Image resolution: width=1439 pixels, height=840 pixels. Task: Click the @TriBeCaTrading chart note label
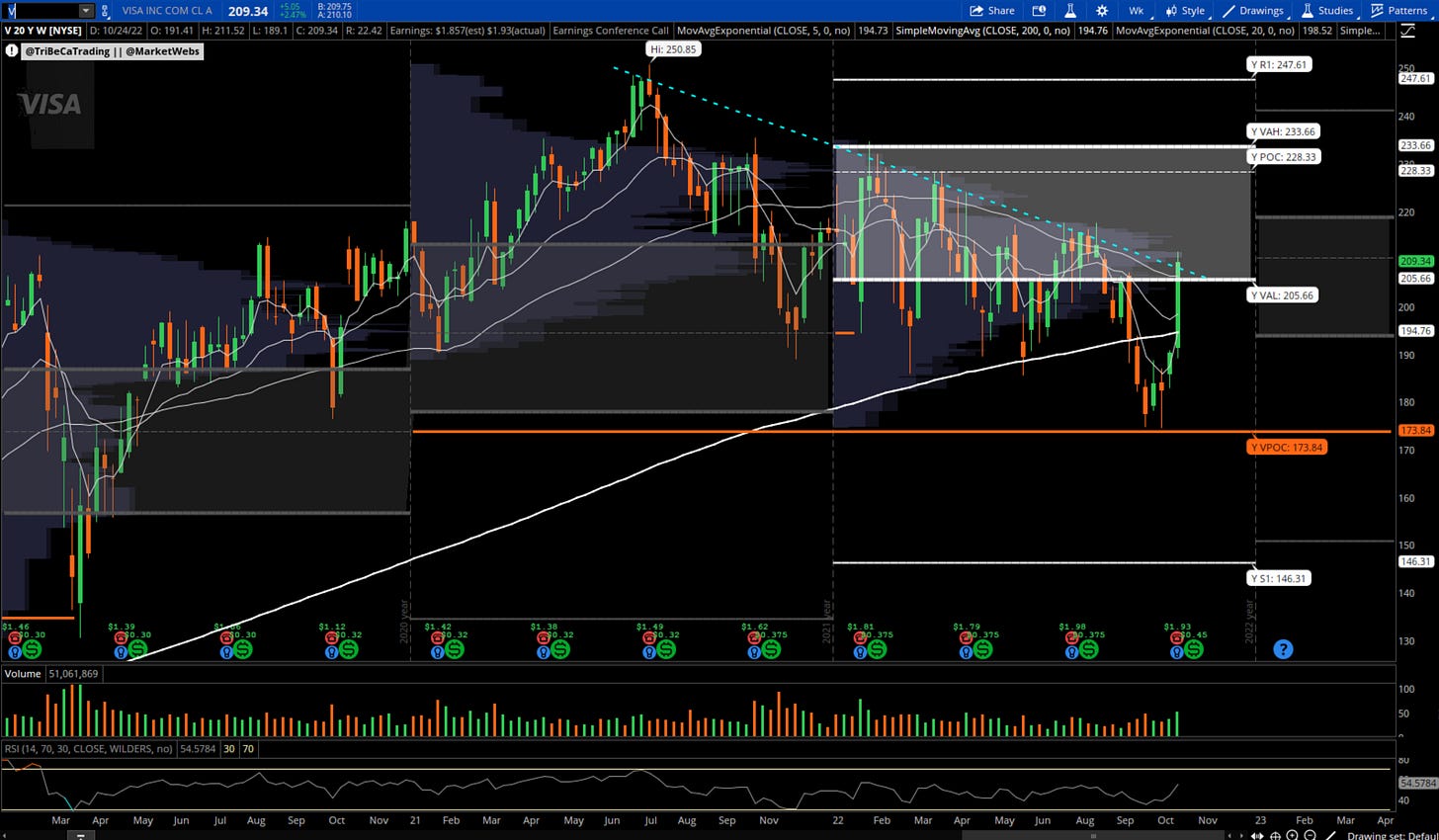coord(114,50)
